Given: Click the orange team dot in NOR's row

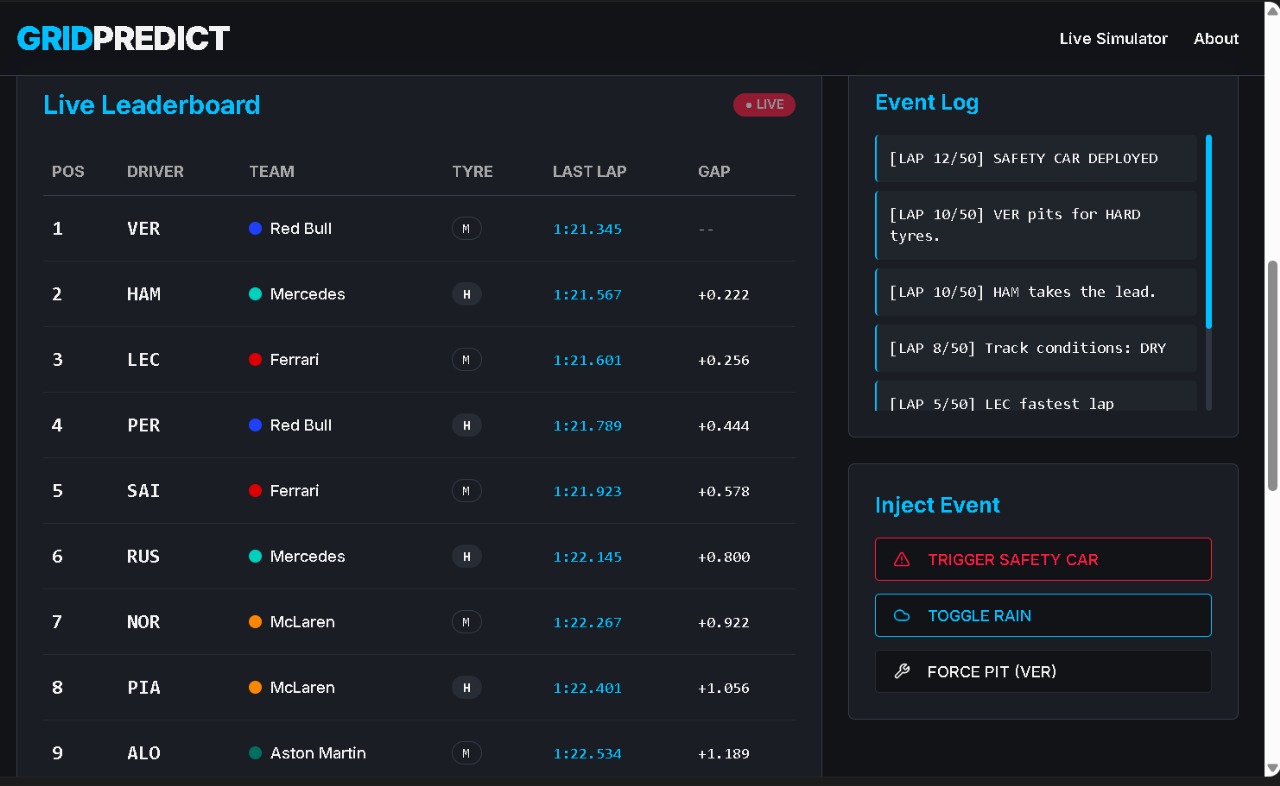Looking at the screenshot, I should (255, 621).
